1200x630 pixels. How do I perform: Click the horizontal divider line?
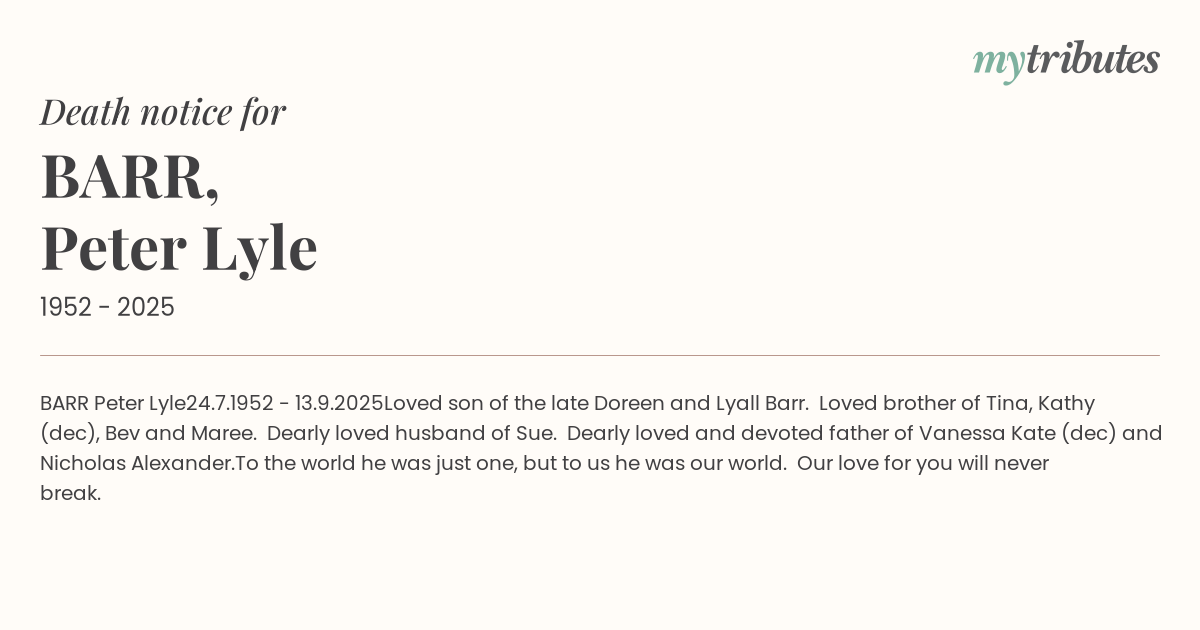click(x=600, y=355)
